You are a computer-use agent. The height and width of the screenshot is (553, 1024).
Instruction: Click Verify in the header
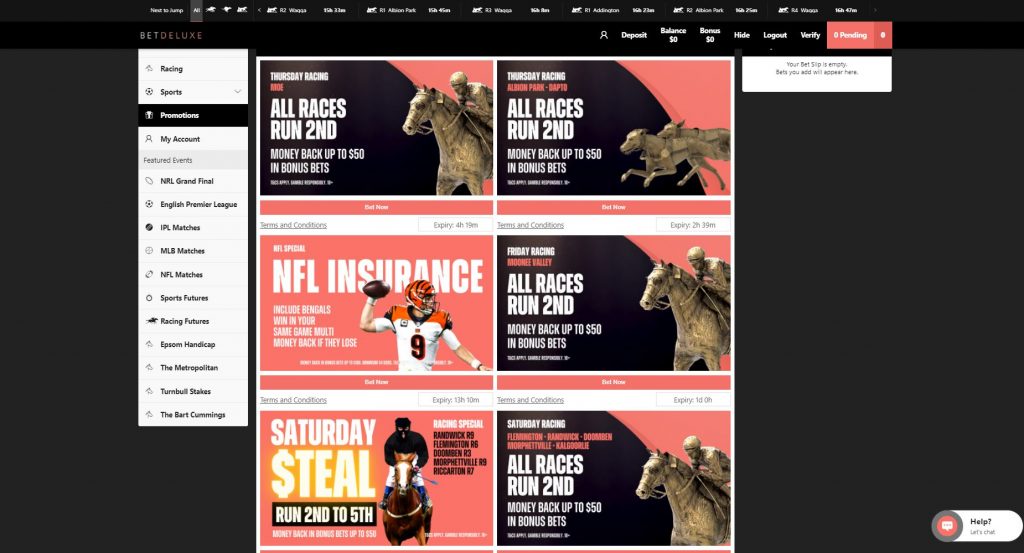[x=810, y=35]
